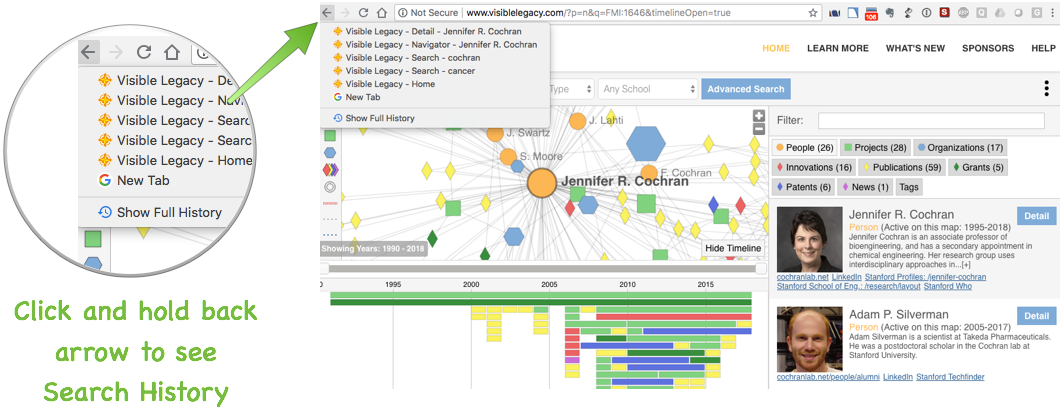Toggle the Patents (6) filter
Image resolution: width=1062 pixels, height=418 pixels.
803,187
